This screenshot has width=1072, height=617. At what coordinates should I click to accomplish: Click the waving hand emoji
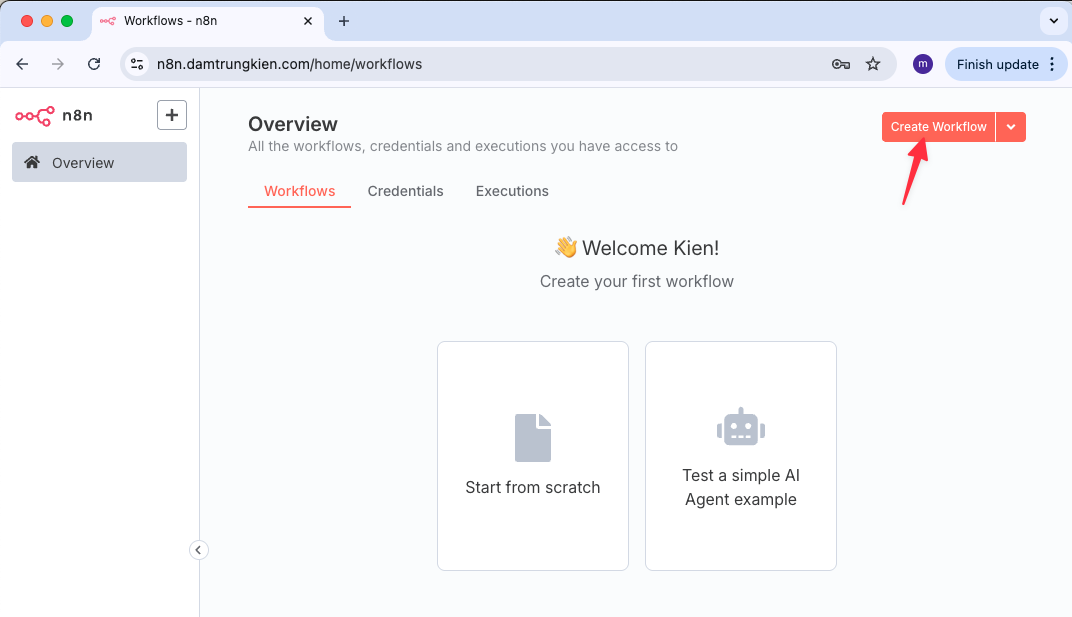566,247
